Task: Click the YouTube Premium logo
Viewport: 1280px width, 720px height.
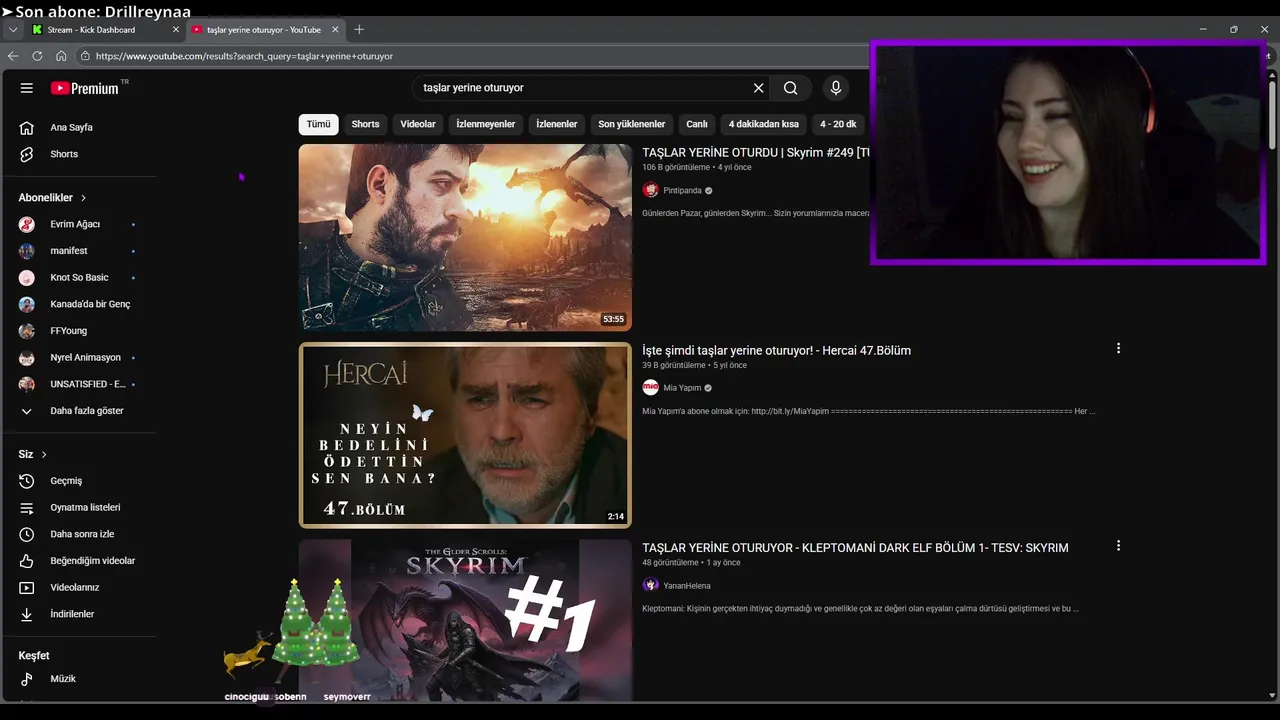Action: click(85, 88)
